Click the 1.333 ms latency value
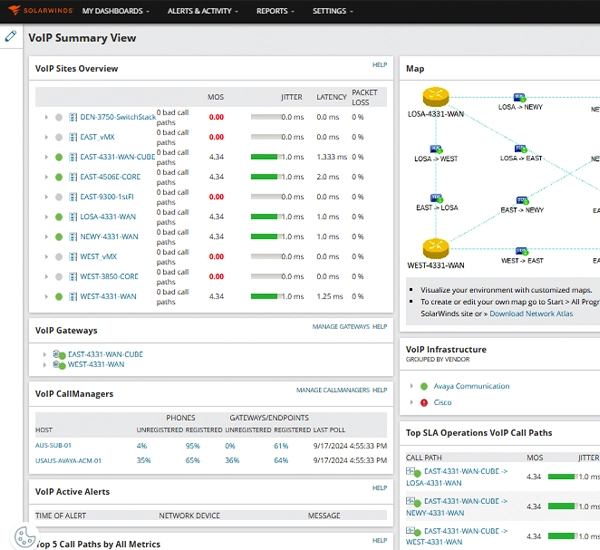This screenshot has height=550, width=600. [331, 157]
